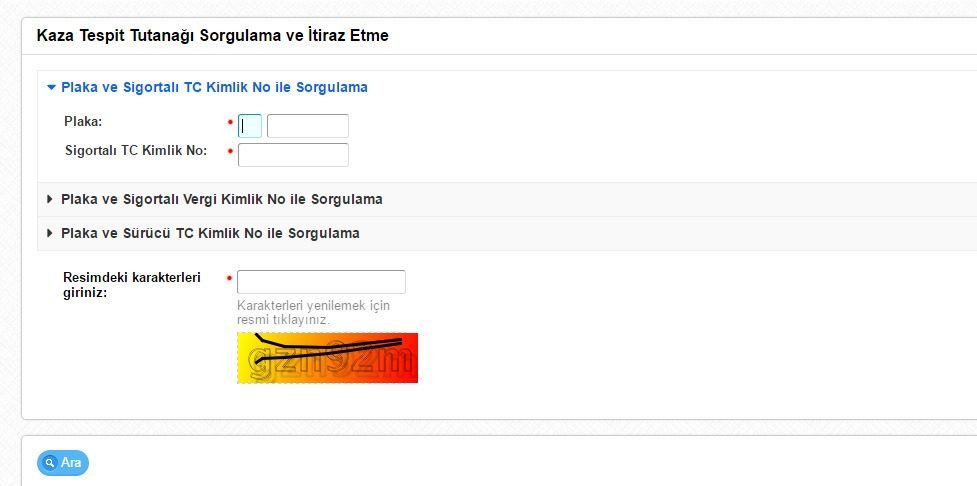Click the Sigortalı TC Kimlik No: label
This screenshot has height=486, width=977.
(136, 150)
